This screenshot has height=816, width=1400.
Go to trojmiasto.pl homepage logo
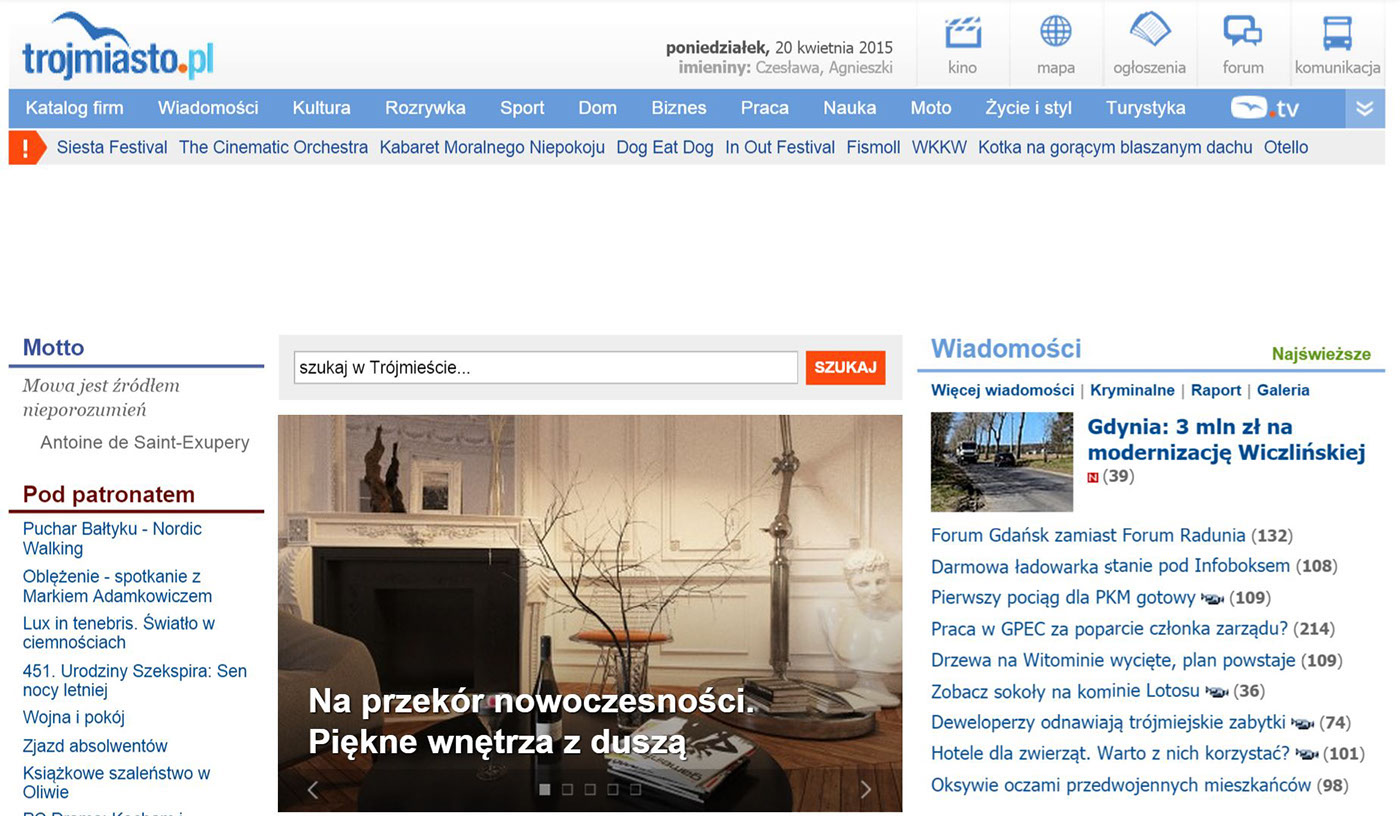pyautogui.click(x=118, y=47)
